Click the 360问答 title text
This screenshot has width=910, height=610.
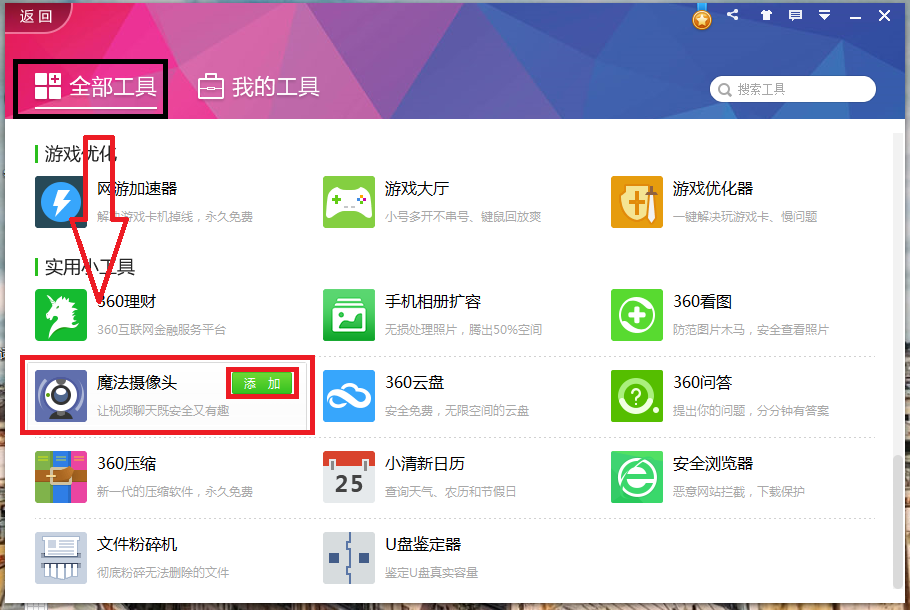coord(702,382)
